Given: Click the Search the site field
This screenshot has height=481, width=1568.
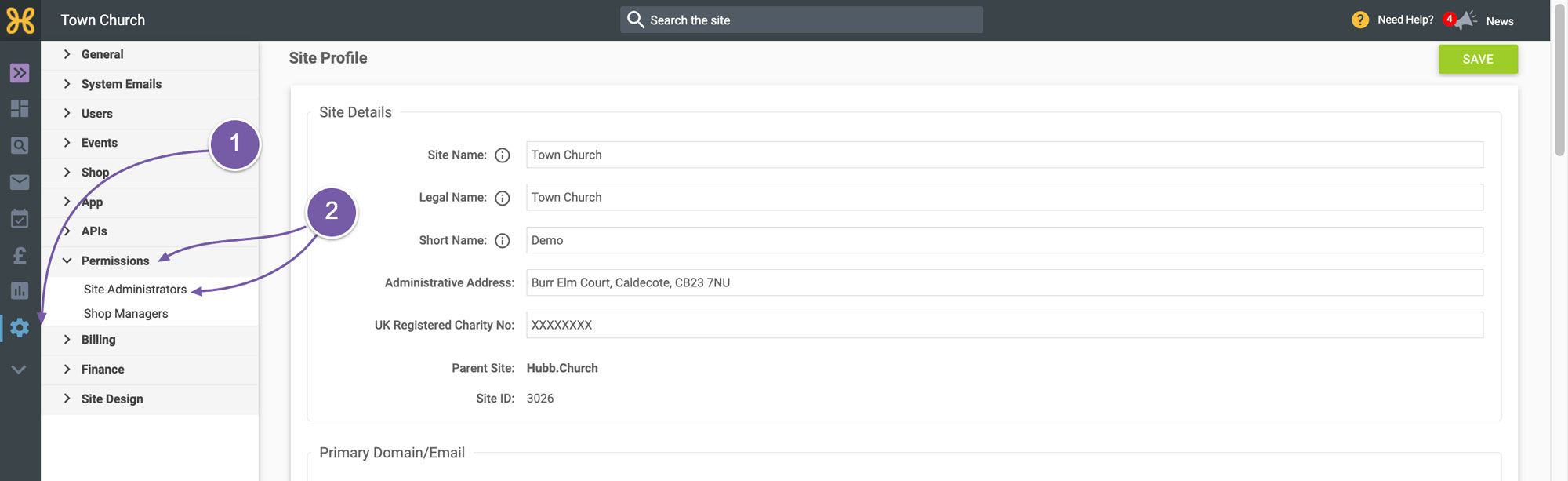Looking at the screenshot, I should pyautogui.click(x=801, y=20).
